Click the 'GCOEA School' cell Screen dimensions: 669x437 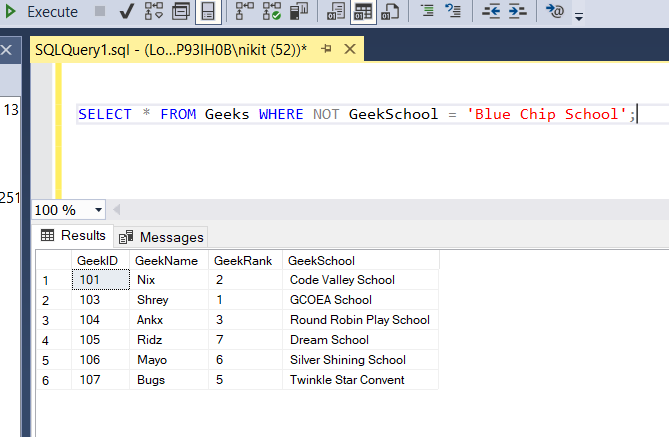click(x=361, y=300)
